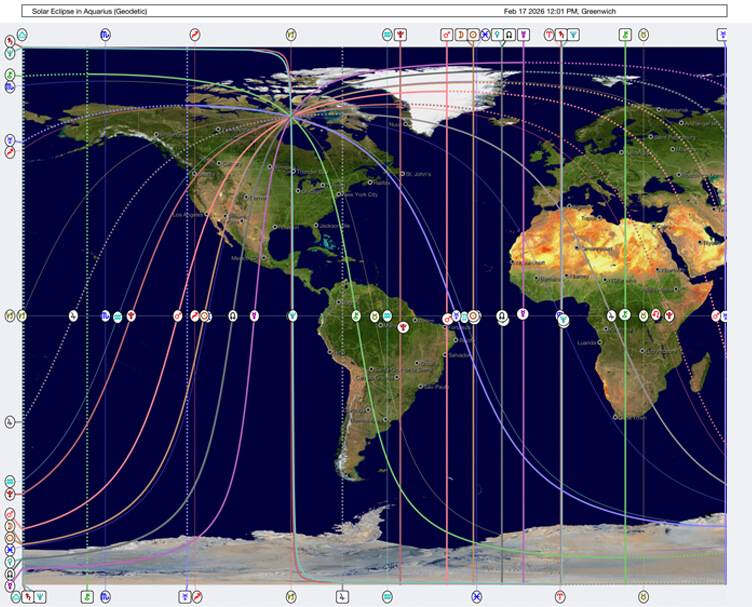Click the blue Pisces glyph on the bottom border

[x=476, y=596]
